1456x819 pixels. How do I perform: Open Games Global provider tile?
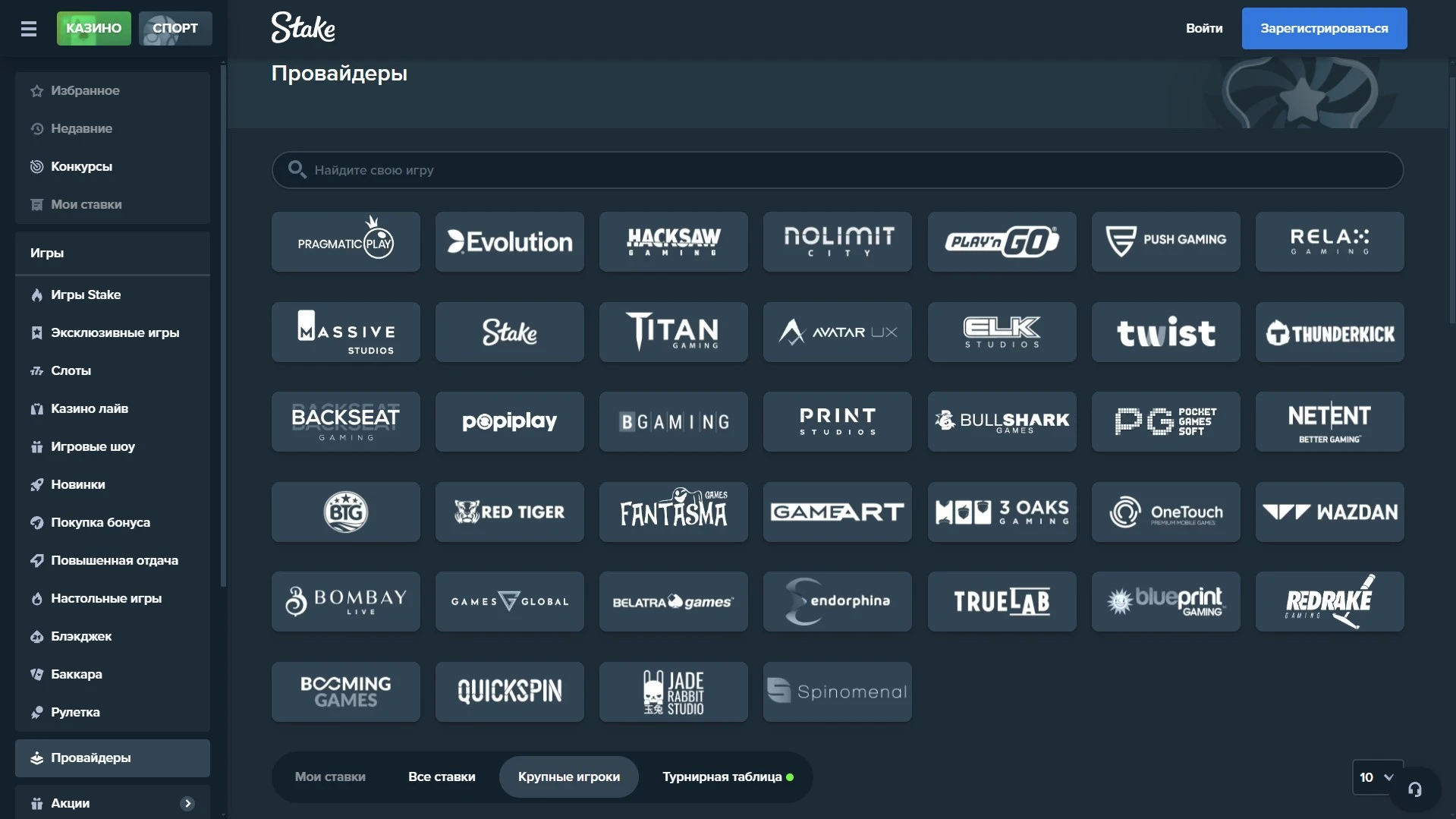coord(509,601)
